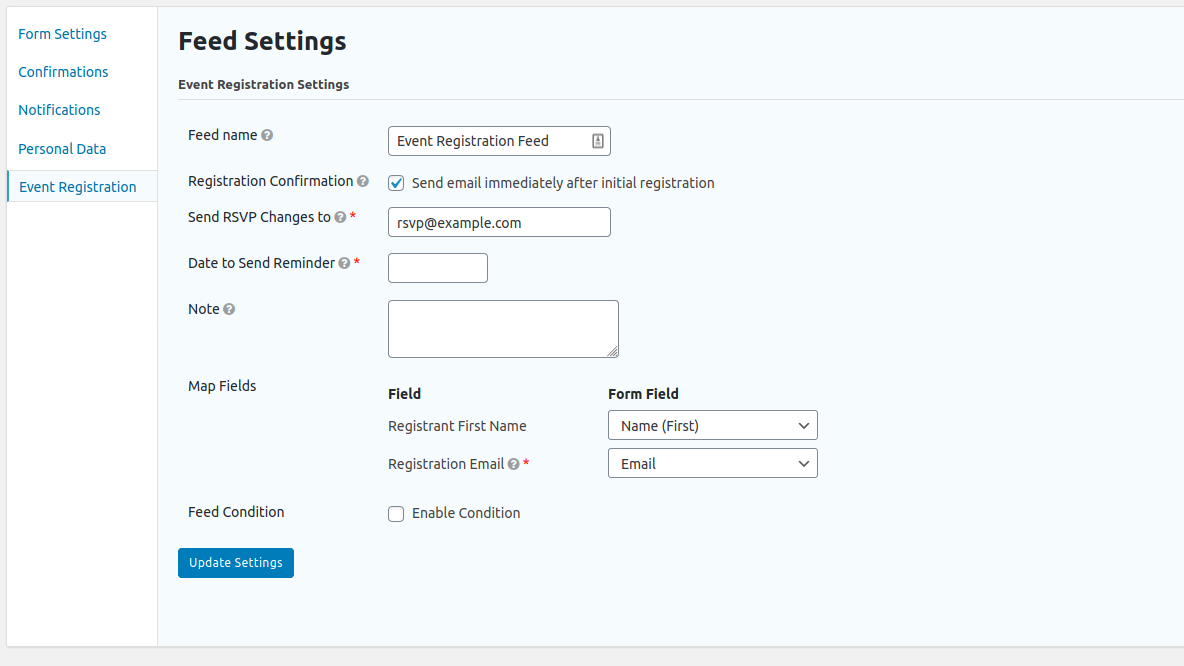Go to Confirmations settings tab
Screen dimensions: 1184x666
pos(63,72)
